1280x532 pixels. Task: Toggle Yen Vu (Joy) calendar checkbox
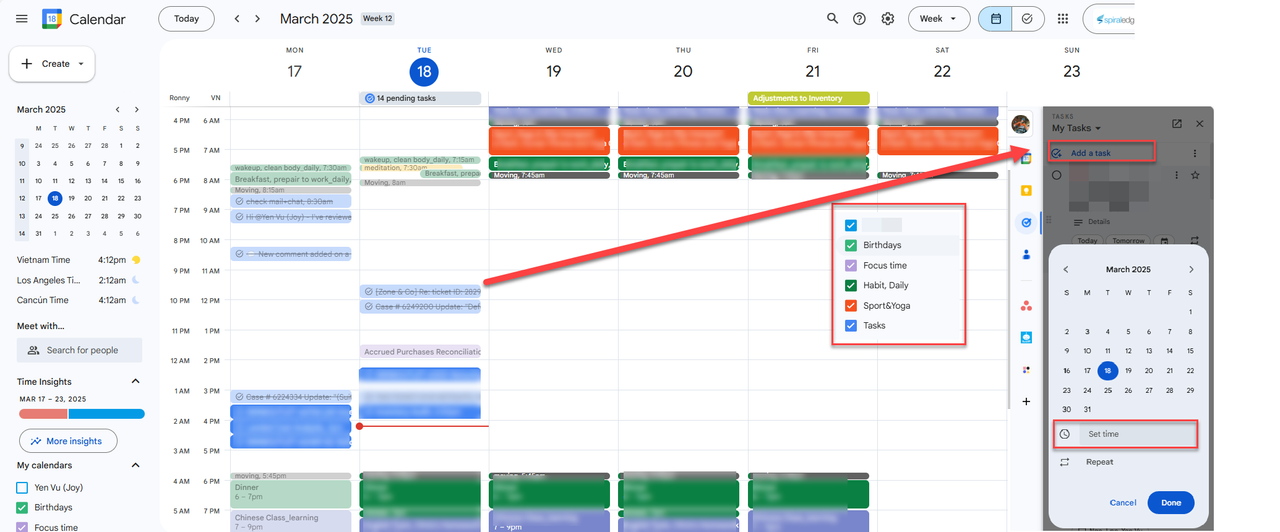22,488
